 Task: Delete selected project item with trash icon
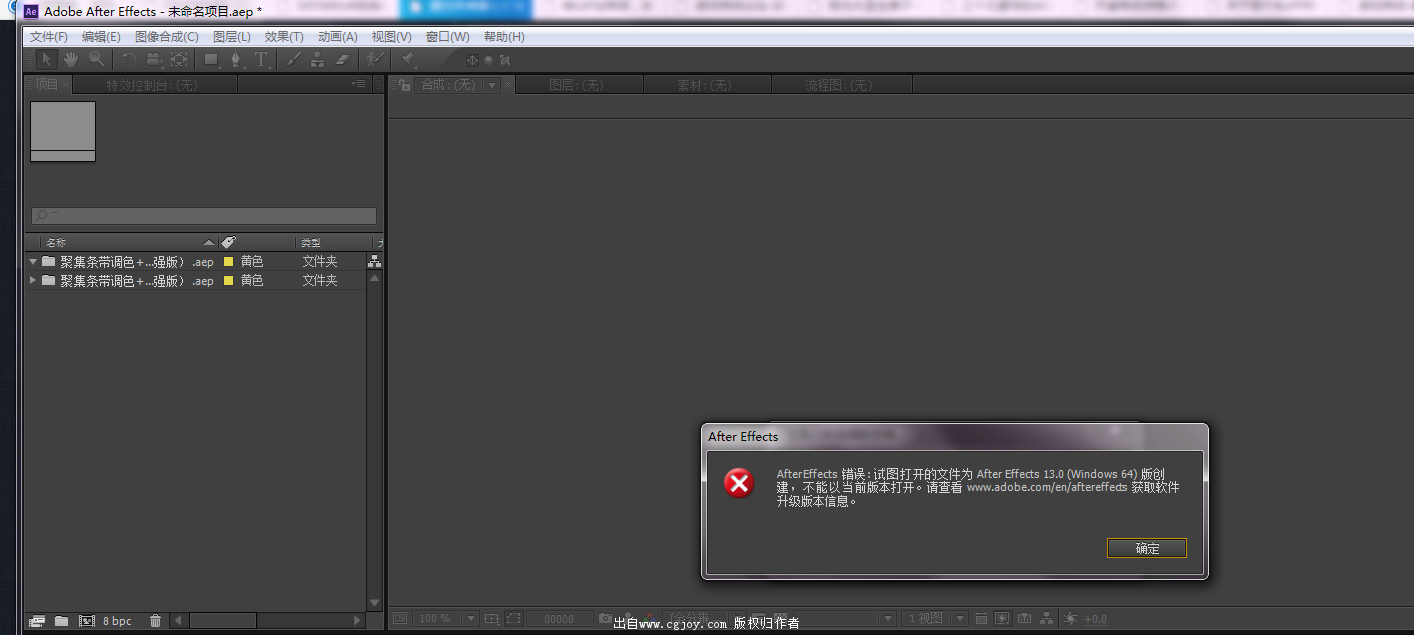click(x=155, y=621)
